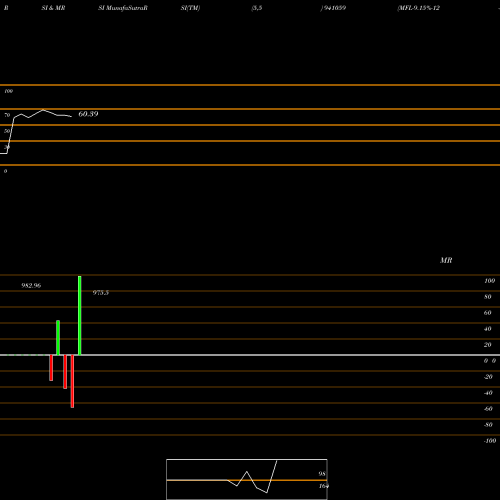Click the shorter green MR bar
Viewport: 500px width, 500px height.
coord(58,338)
